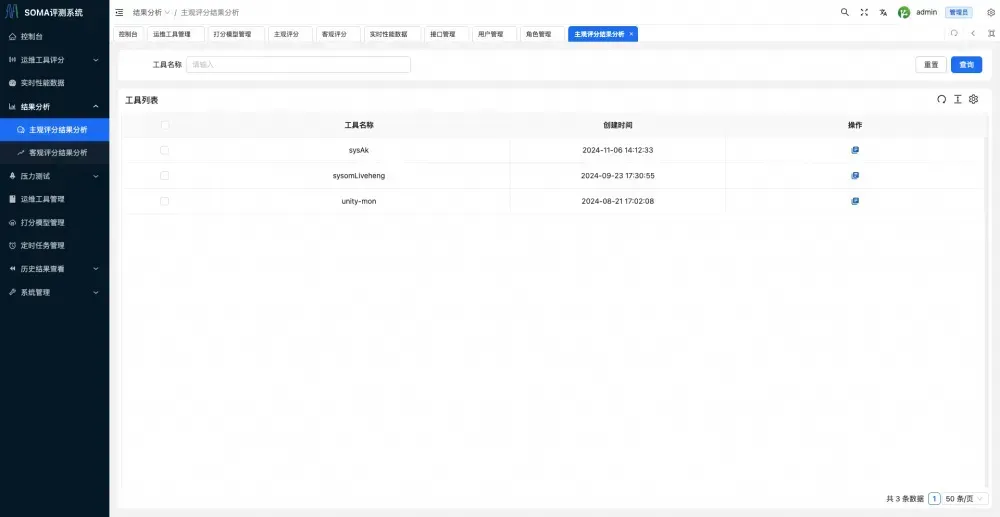Open the action icon for sysAk row

point(855,150)
